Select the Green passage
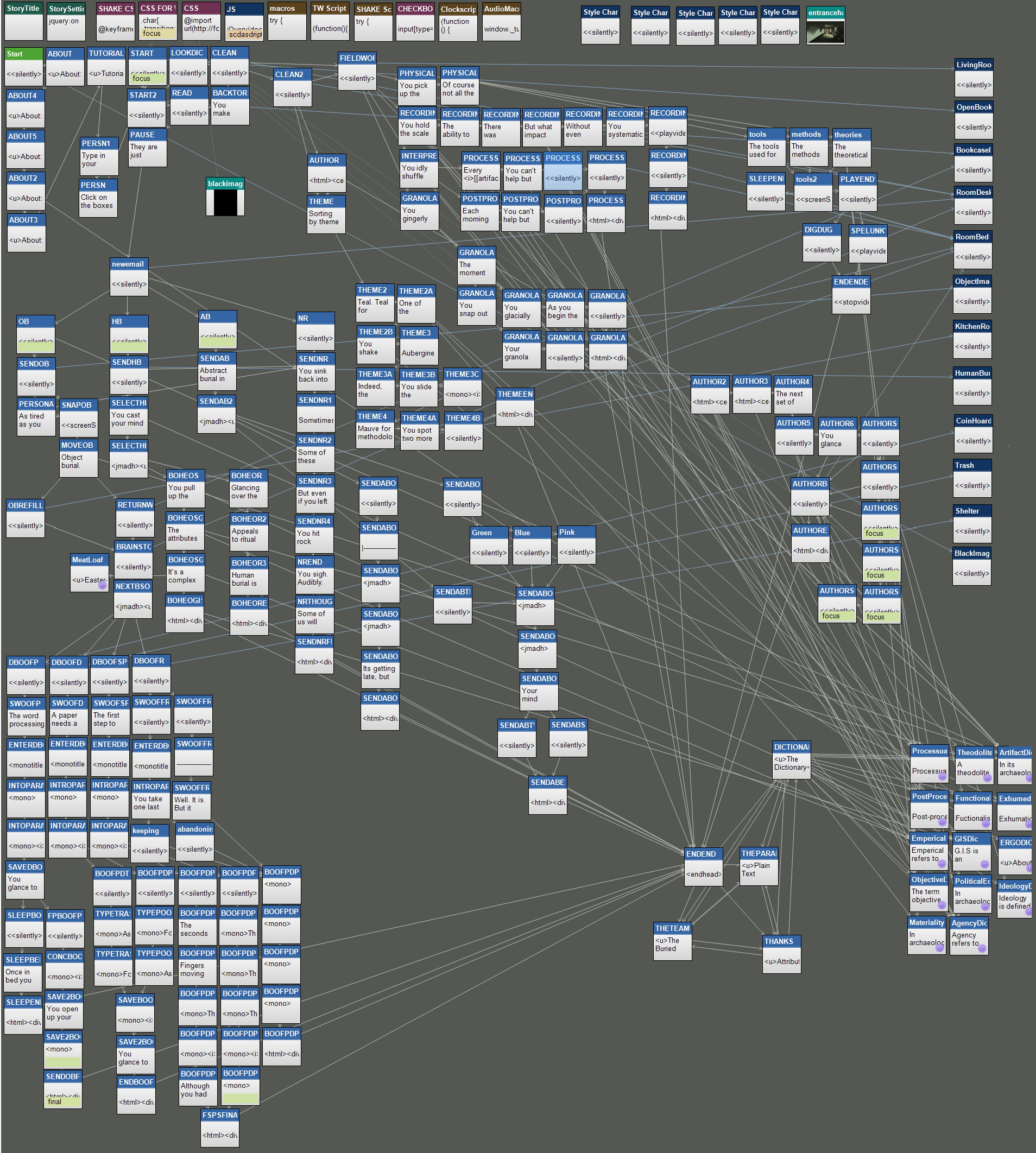 [490, 546]
